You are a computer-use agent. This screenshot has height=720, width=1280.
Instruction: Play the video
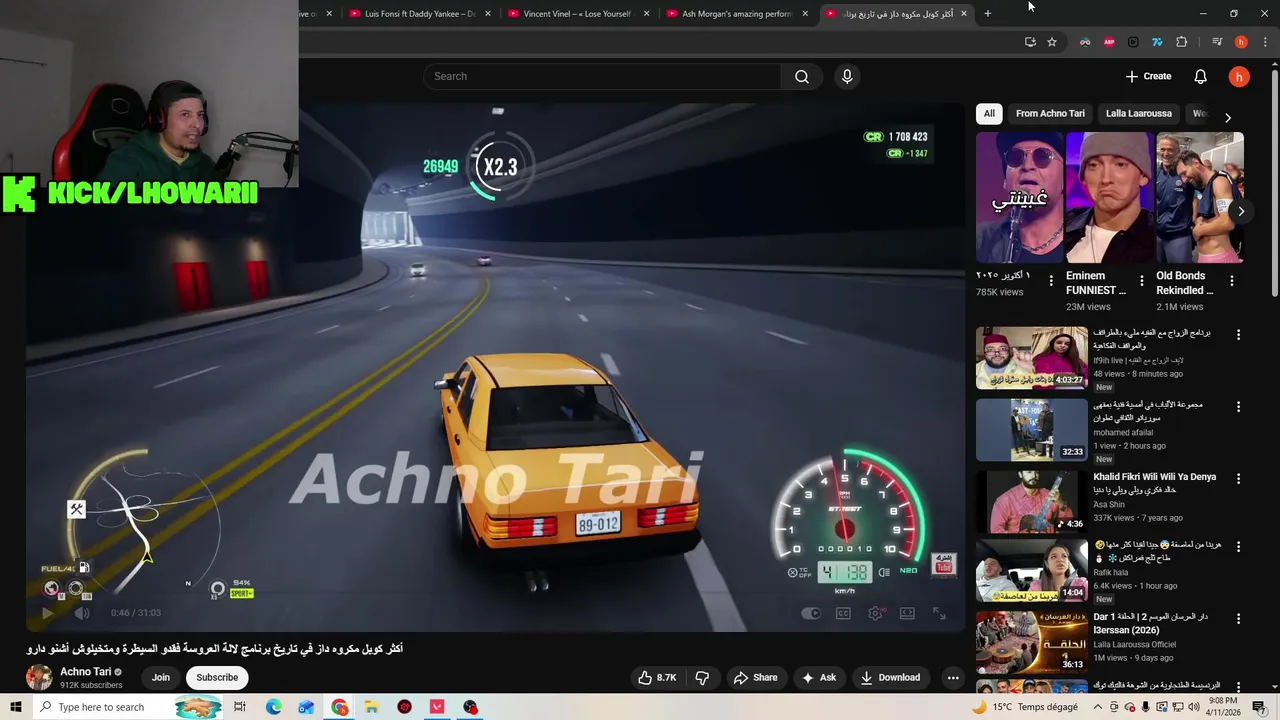pos(46,613)
